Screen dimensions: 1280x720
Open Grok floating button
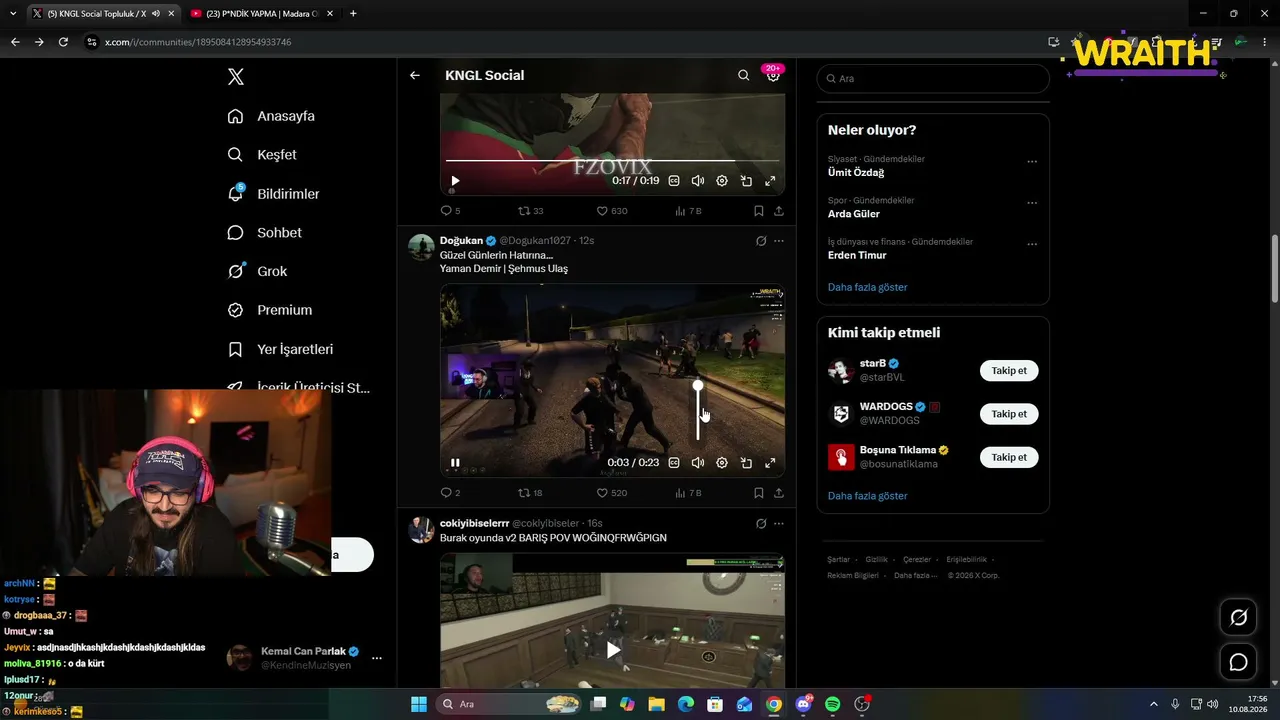pos(1238,618)
